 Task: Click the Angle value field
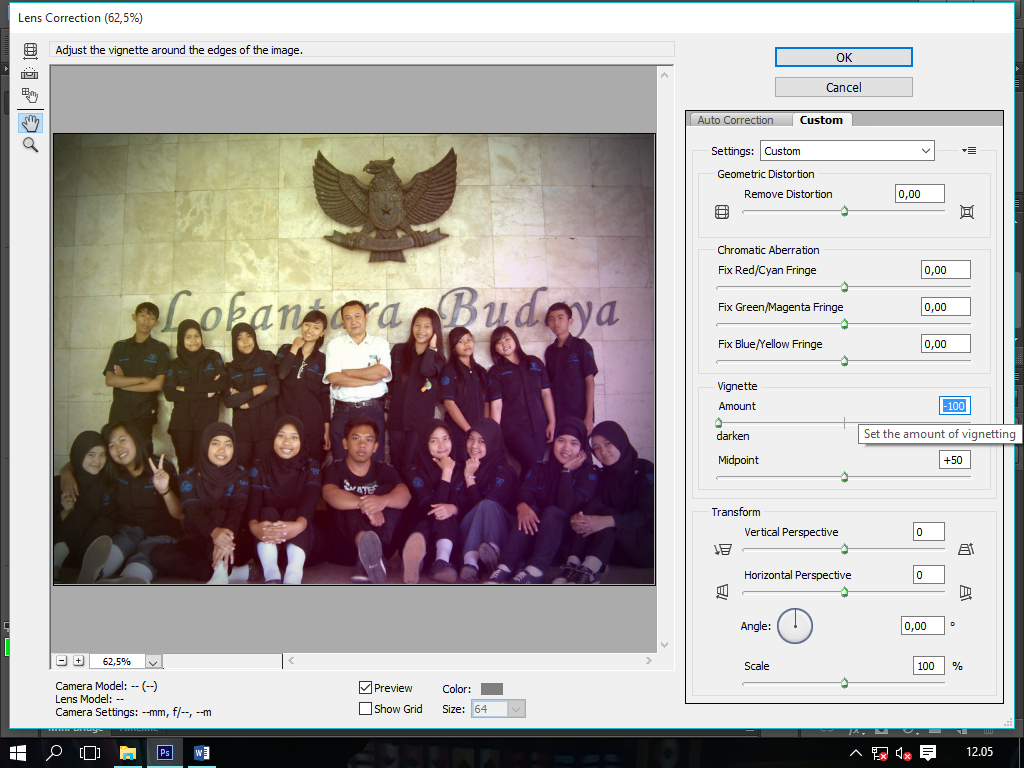tap(923, 626)
